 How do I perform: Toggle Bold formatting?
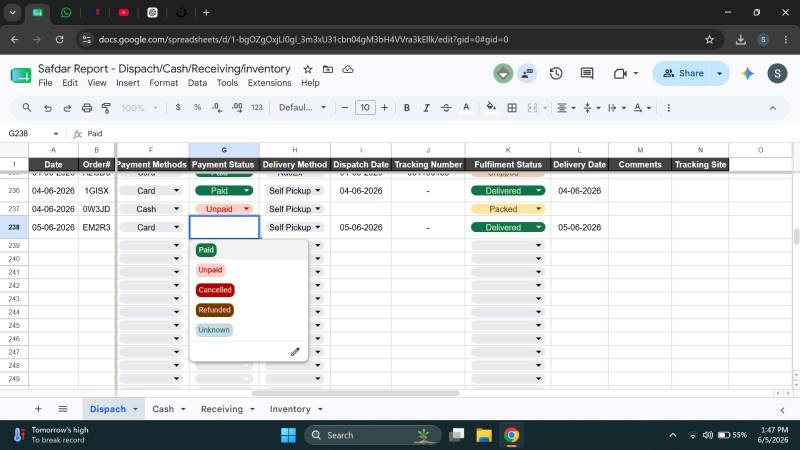407,108
